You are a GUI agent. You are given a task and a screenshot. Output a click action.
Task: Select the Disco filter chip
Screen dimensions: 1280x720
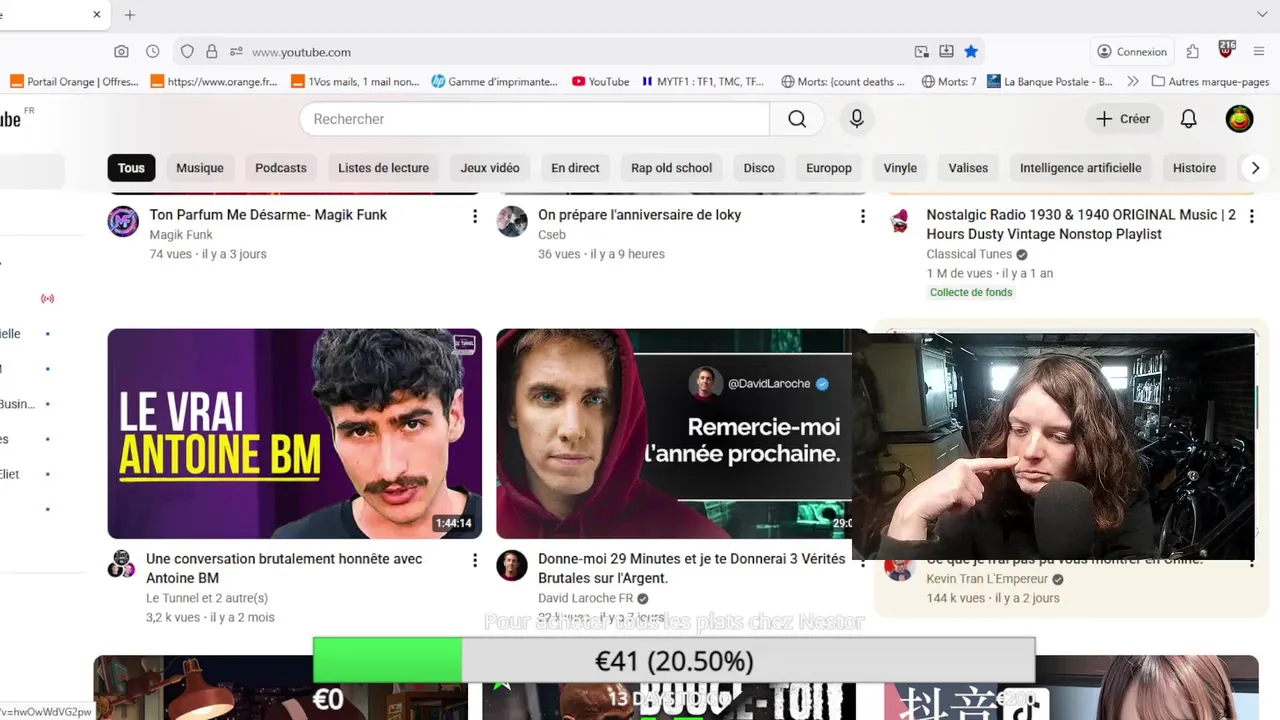point(759,168)
